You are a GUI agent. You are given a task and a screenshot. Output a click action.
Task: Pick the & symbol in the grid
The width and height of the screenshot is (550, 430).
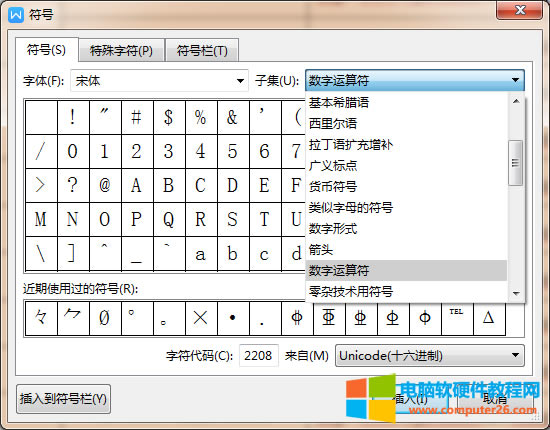(x=233, y=117)
